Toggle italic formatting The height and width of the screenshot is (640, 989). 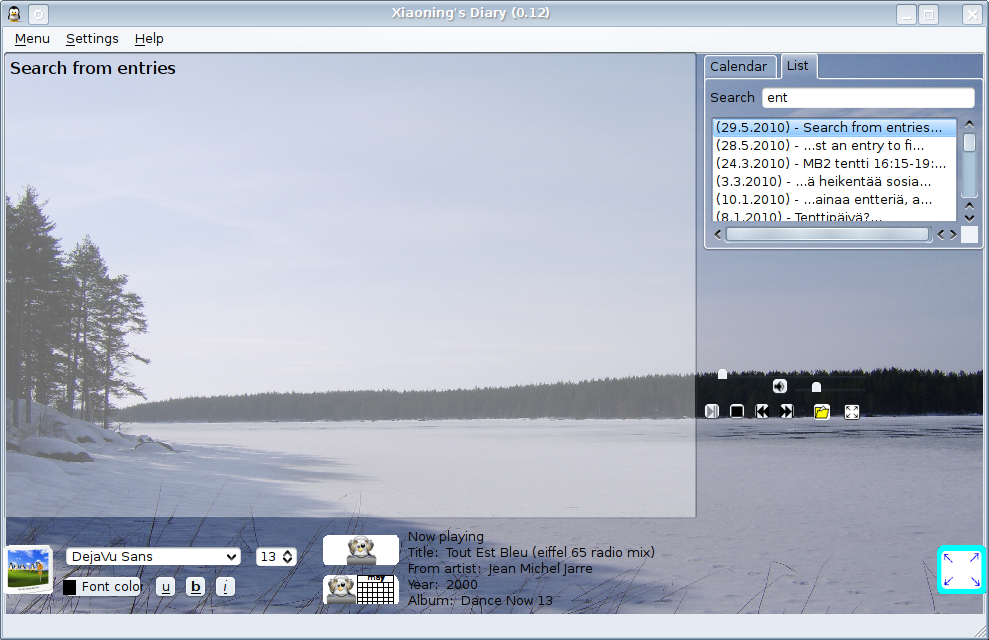coord(225,587)
